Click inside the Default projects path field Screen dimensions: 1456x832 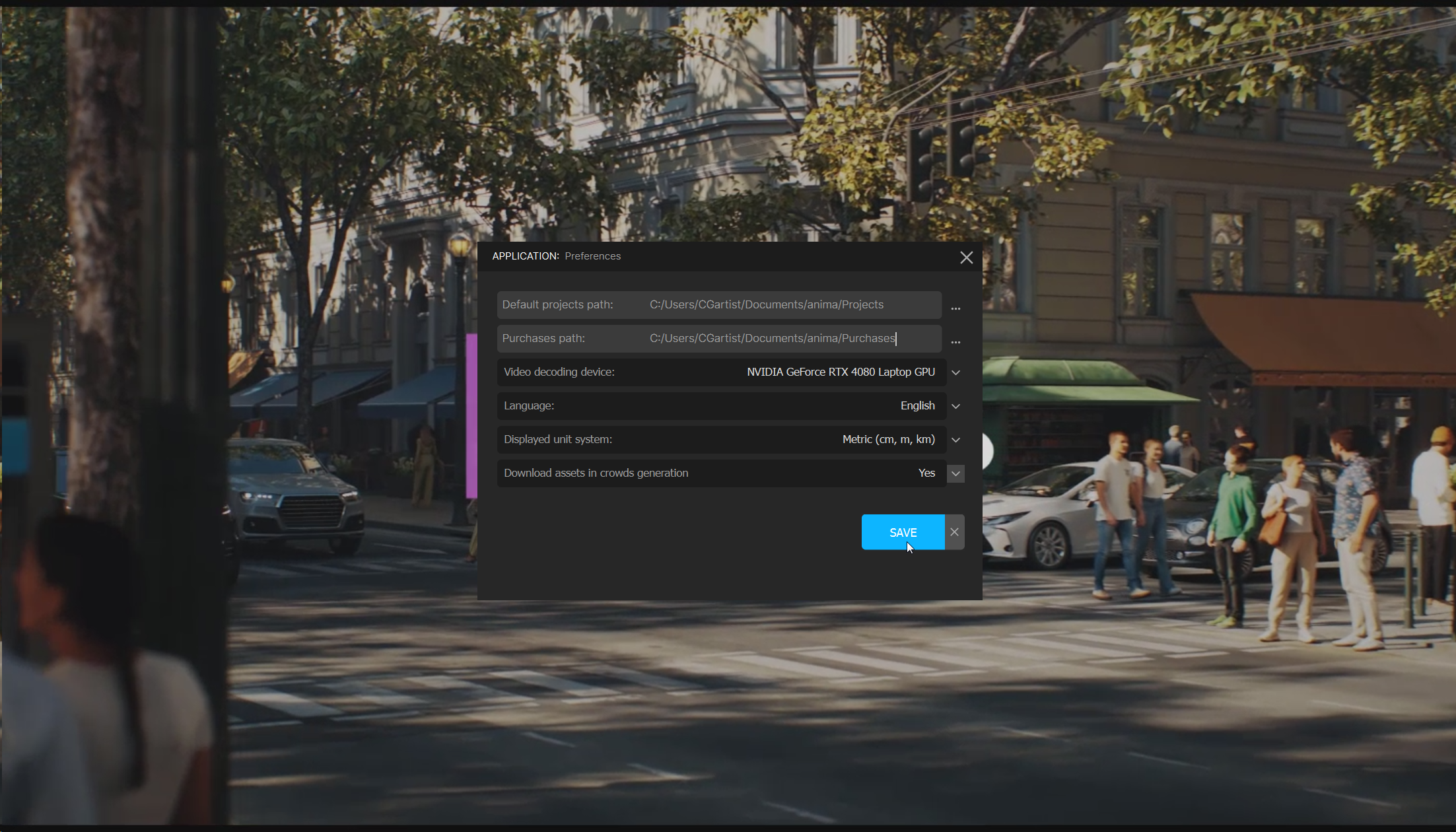tap(766, 304)
